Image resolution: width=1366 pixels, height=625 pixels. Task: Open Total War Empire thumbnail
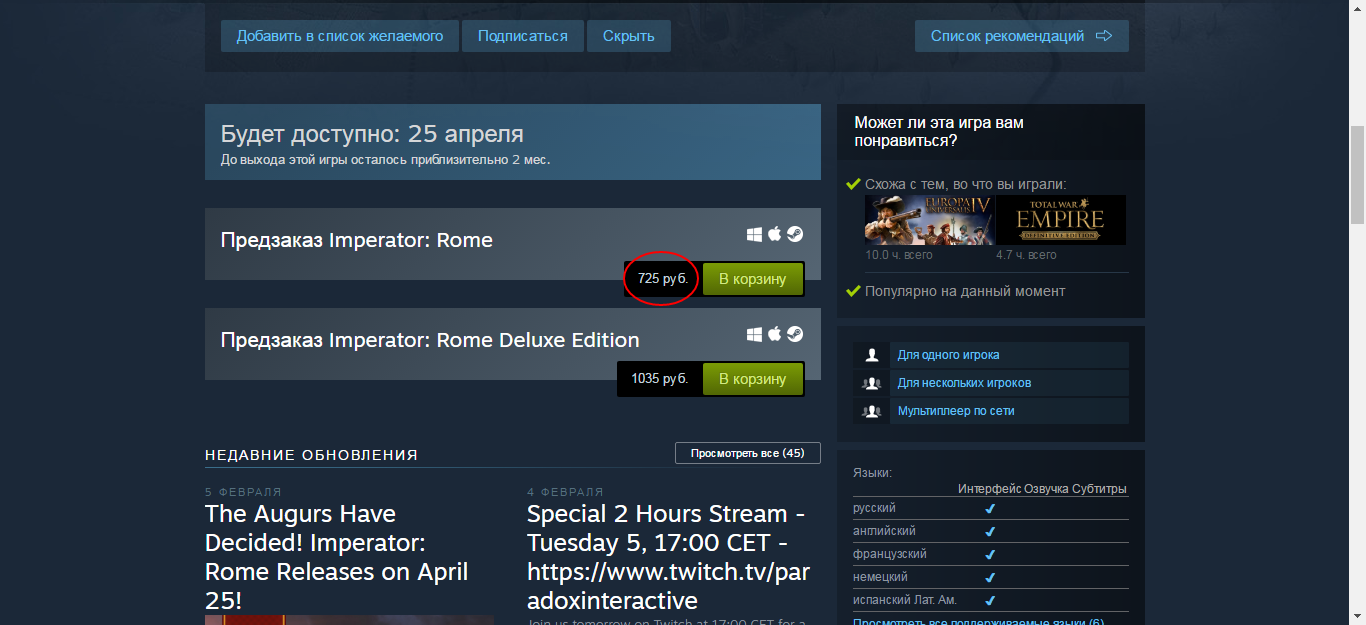click(1060, 220)
